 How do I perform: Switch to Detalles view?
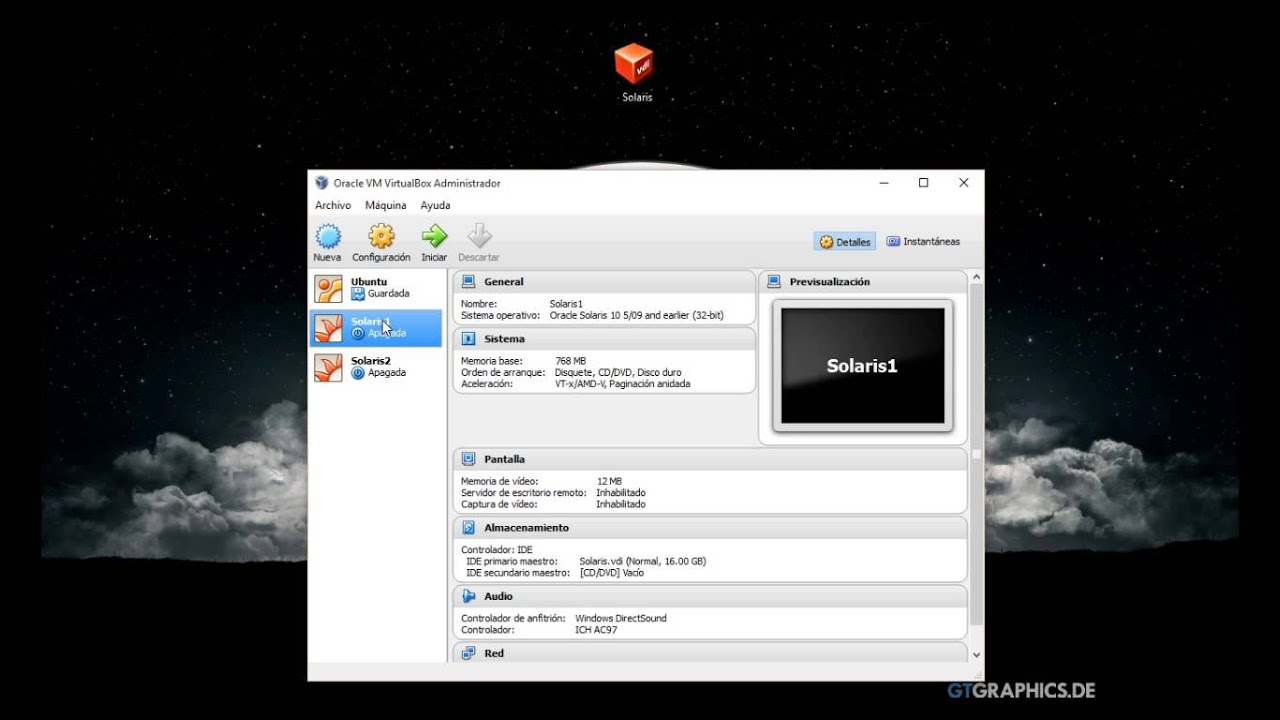click(x=845, y=242)
